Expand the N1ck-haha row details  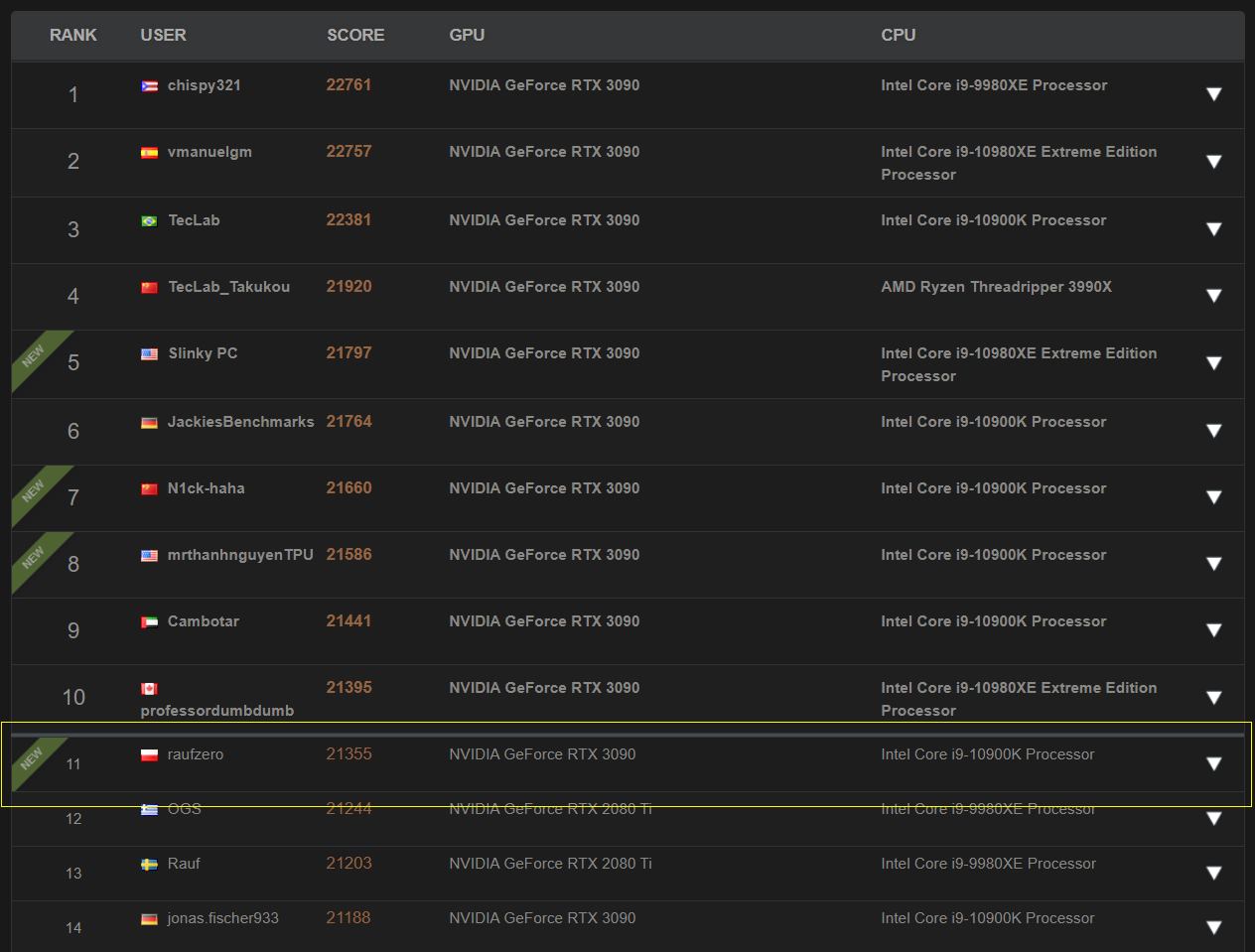pyautogui.click(x=1213, y=497)
